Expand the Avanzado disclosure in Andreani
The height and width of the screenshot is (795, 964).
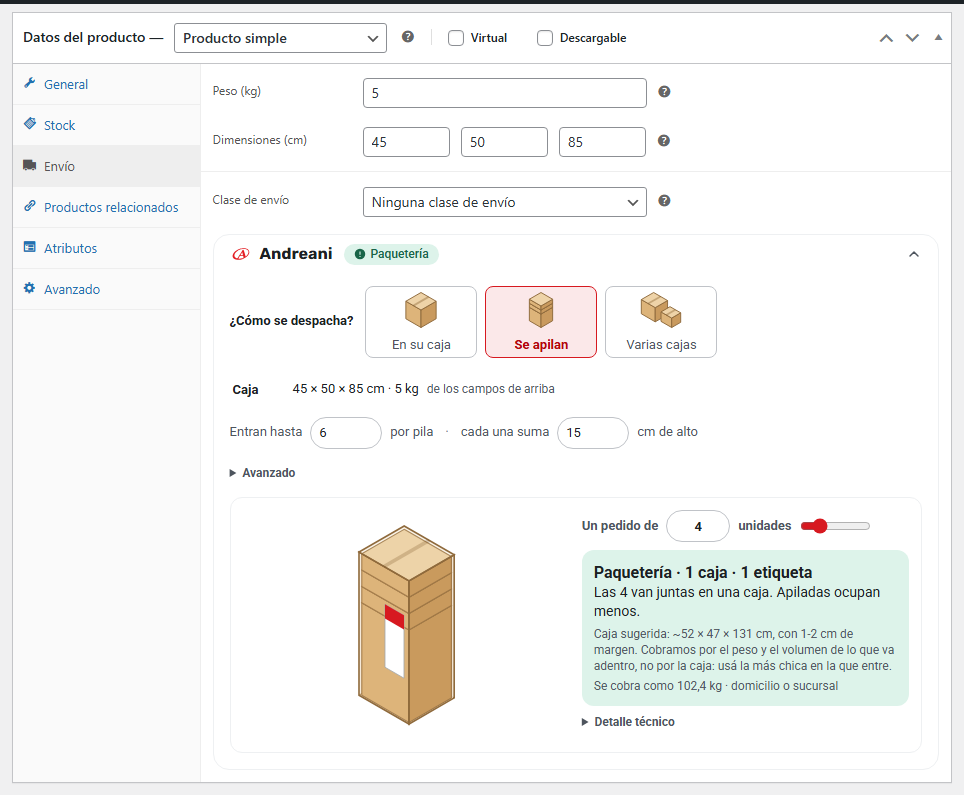263,473
